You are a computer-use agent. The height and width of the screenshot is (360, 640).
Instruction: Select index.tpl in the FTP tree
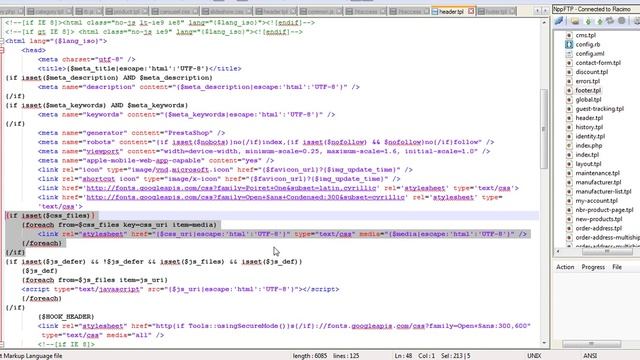point(587,155)
